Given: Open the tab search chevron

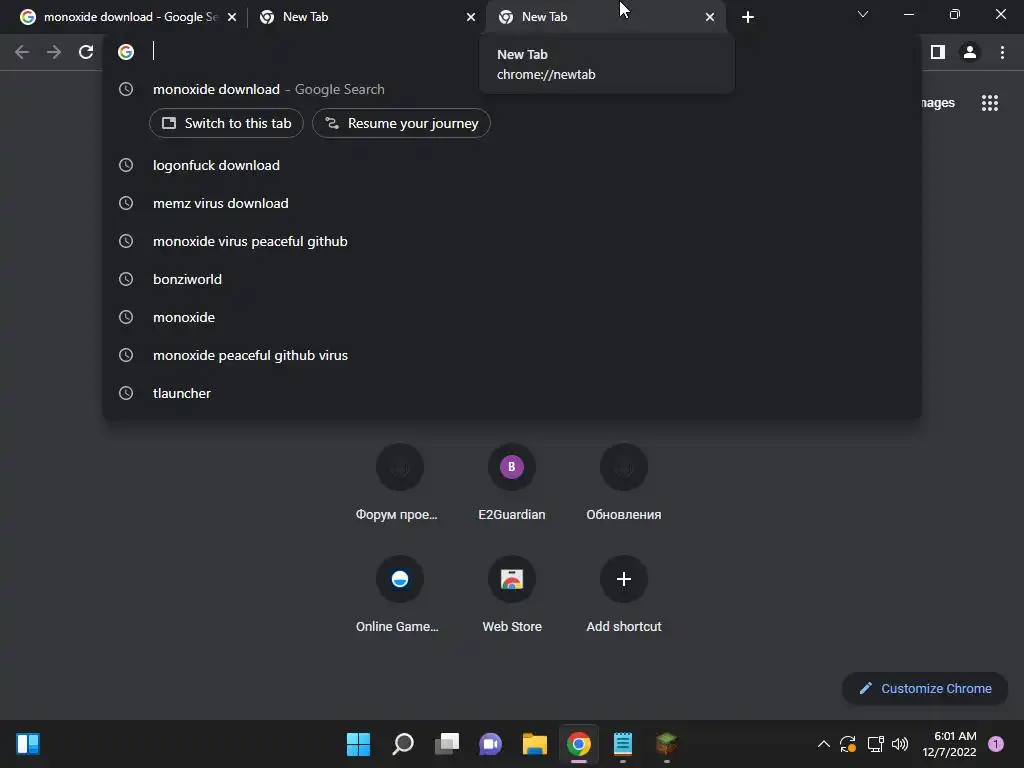Looking at the screenshot, I should click(x=863, y=14).
